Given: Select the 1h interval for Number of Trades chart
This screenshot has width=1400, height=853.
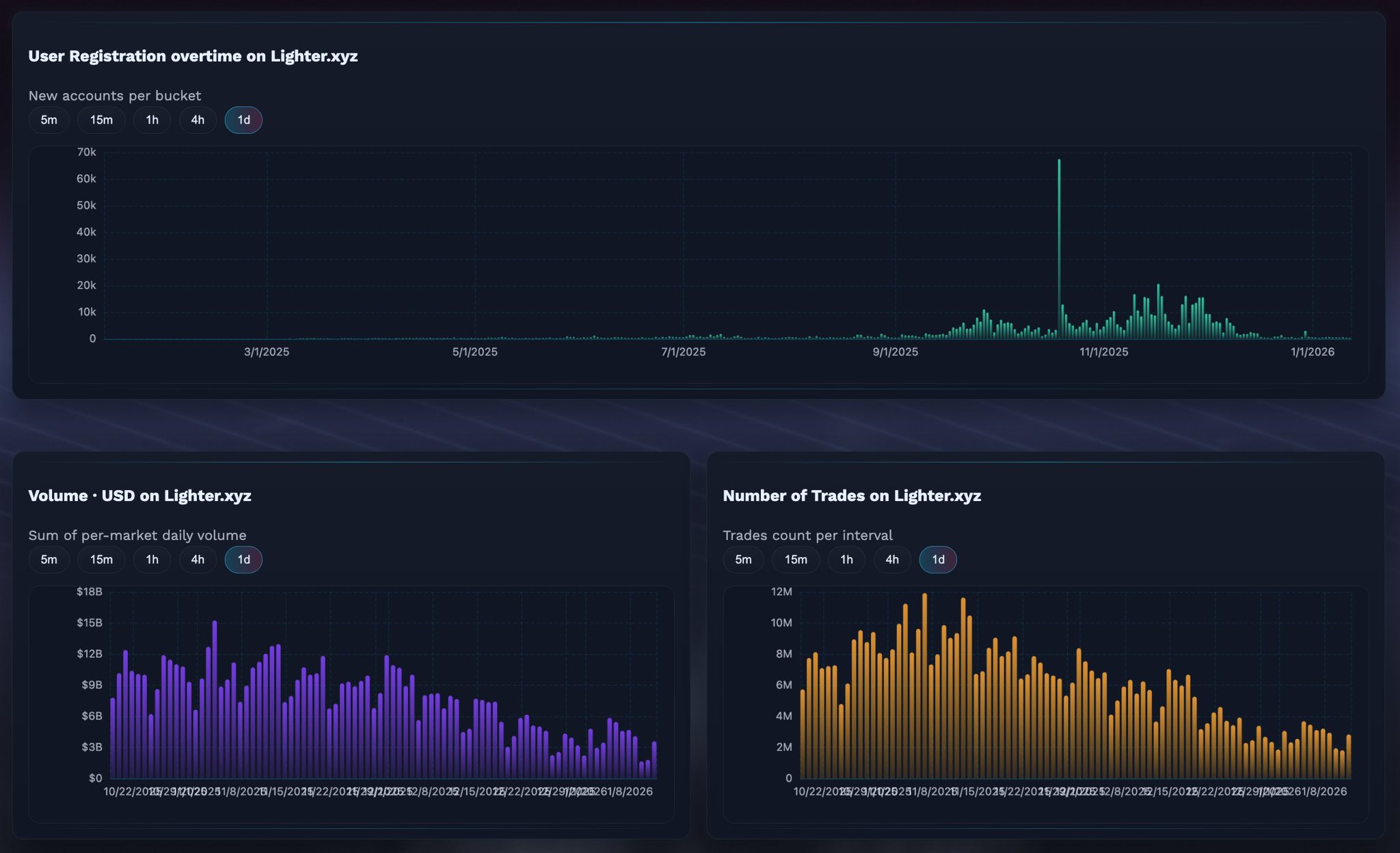Looking at the screenshot, I should tap(846, 559).
